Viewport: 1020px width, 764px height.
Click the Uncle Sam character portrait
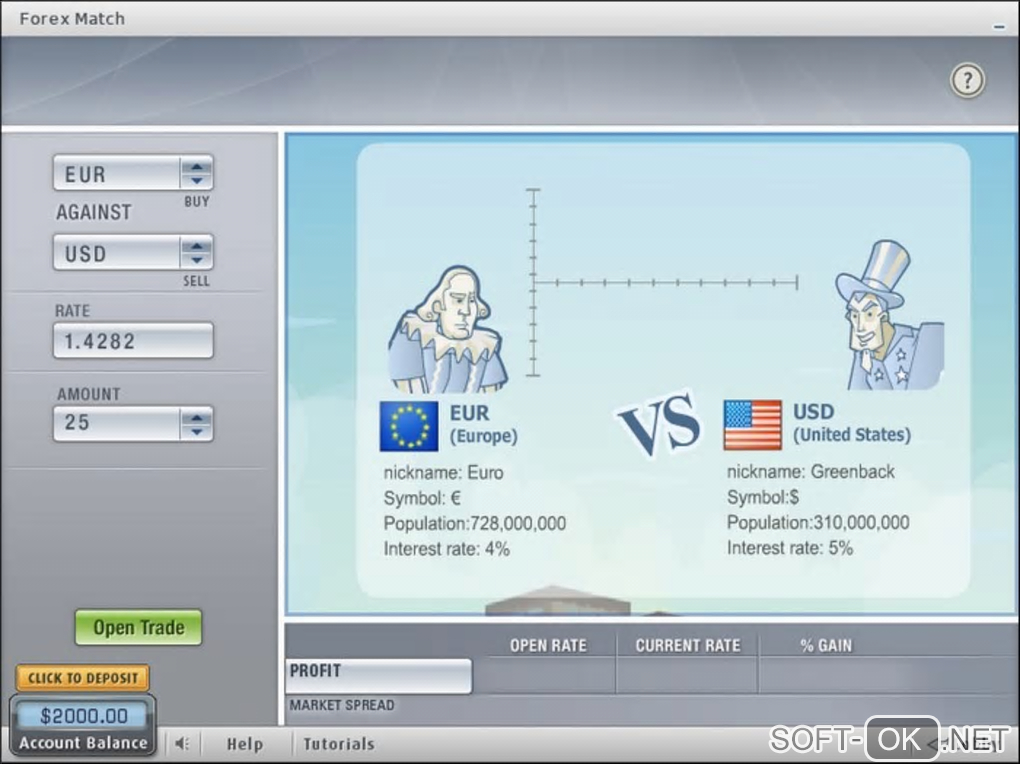(889, 316)
